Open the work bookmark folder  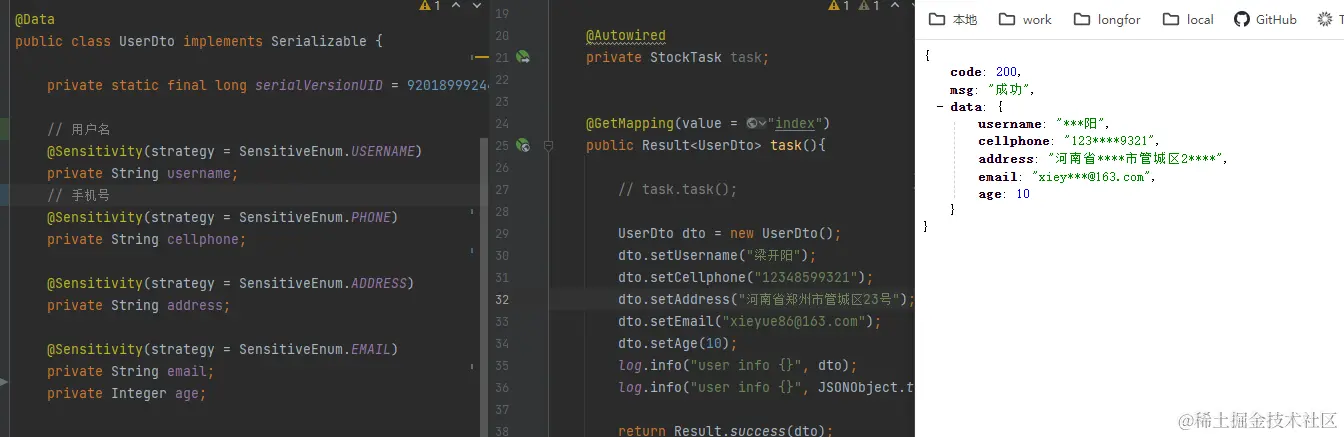pos(1025,19)
